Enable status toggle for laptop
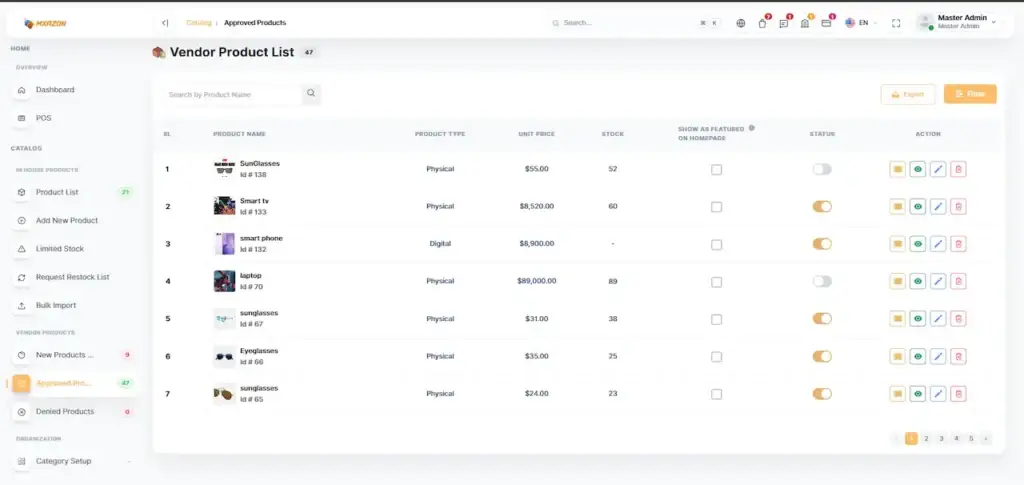The image size is (1024, 485). (822, 281)
